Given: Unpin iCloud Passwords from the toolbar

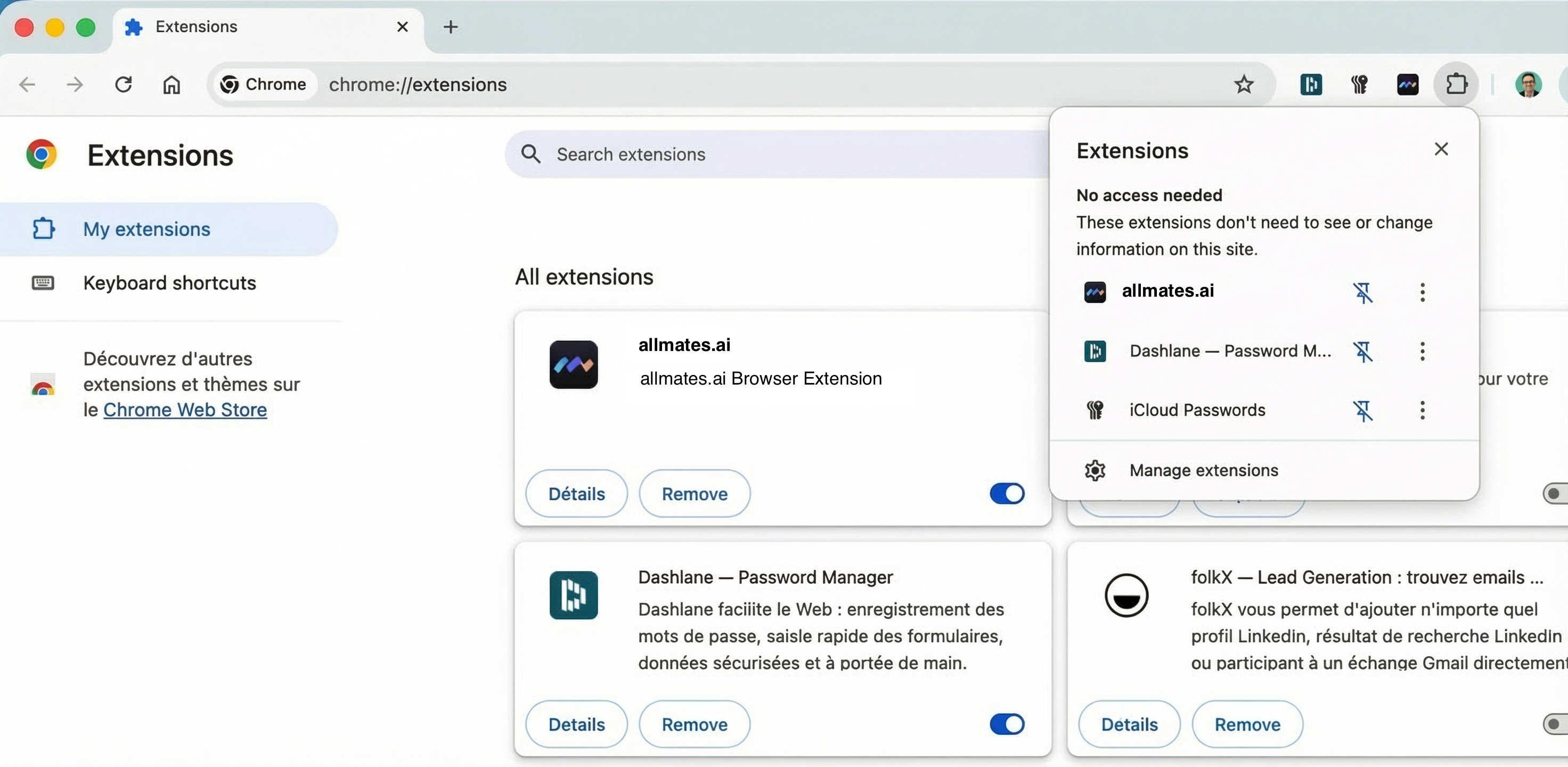Looking at the screenshot, I should click(x=1363, y=410).
